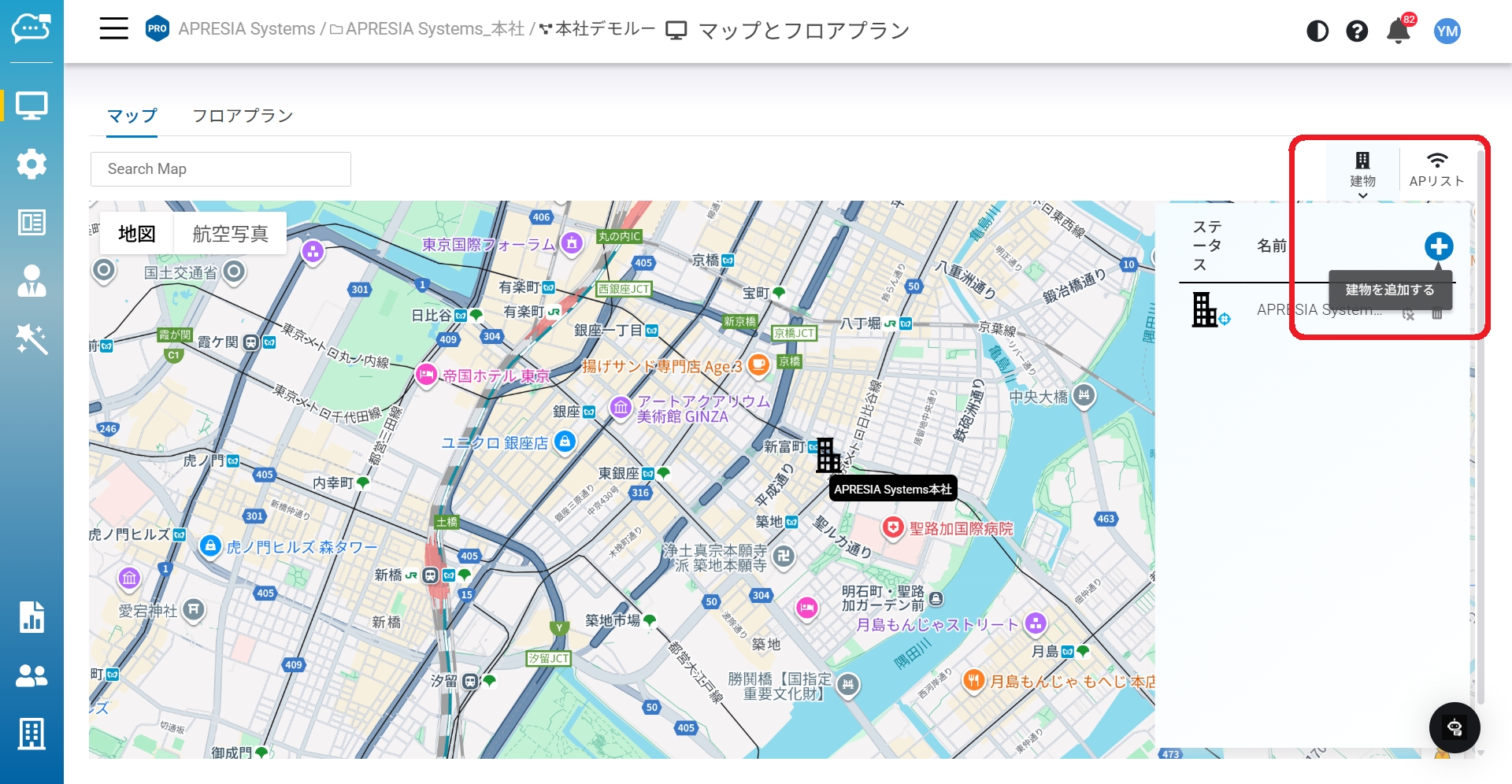
Task: Select the 地図 map type
Action: (136, 234)
